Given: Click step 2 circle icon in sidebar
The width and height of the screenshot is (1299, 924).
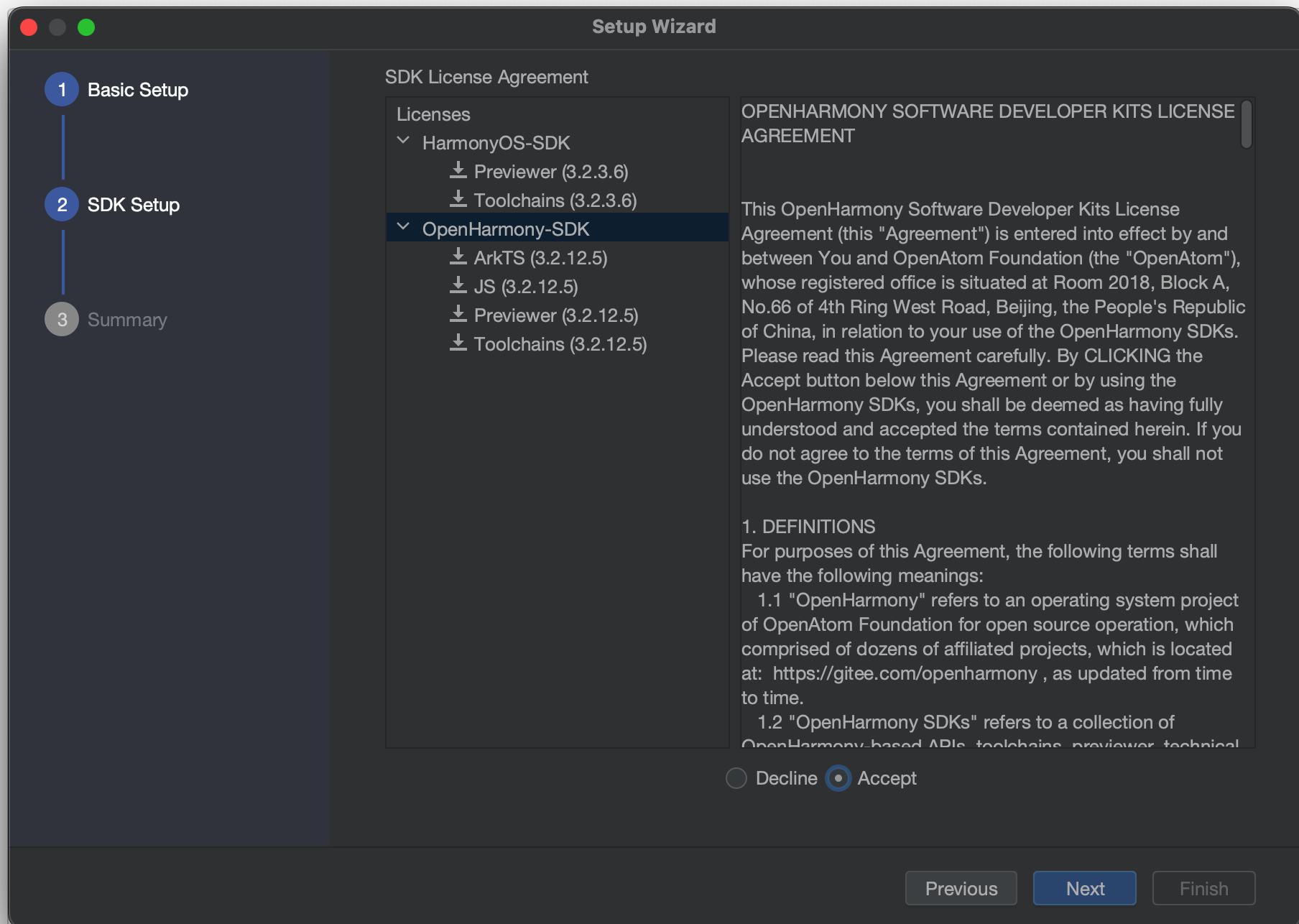Looking at the screenshot, I should pyautogui.click(x=62, y=205).
